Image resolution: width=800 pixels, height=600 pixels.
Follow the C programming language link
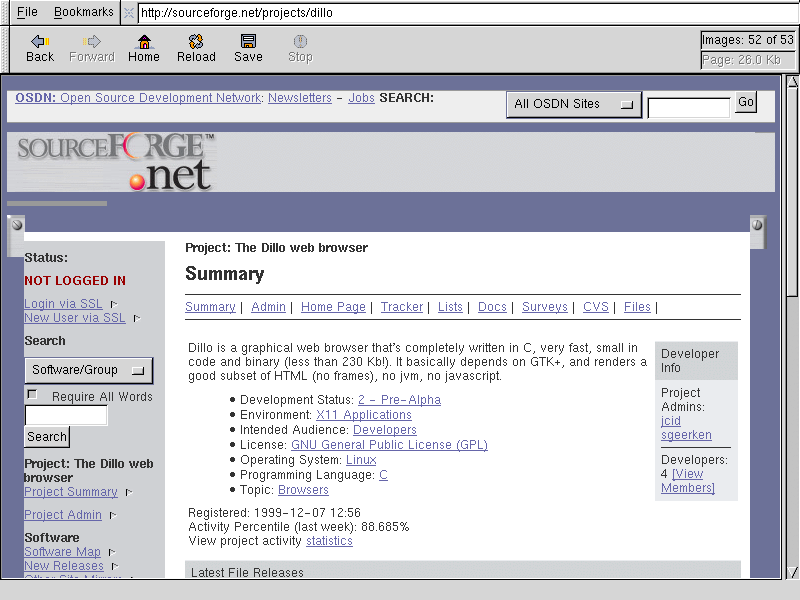pos(383,475)
